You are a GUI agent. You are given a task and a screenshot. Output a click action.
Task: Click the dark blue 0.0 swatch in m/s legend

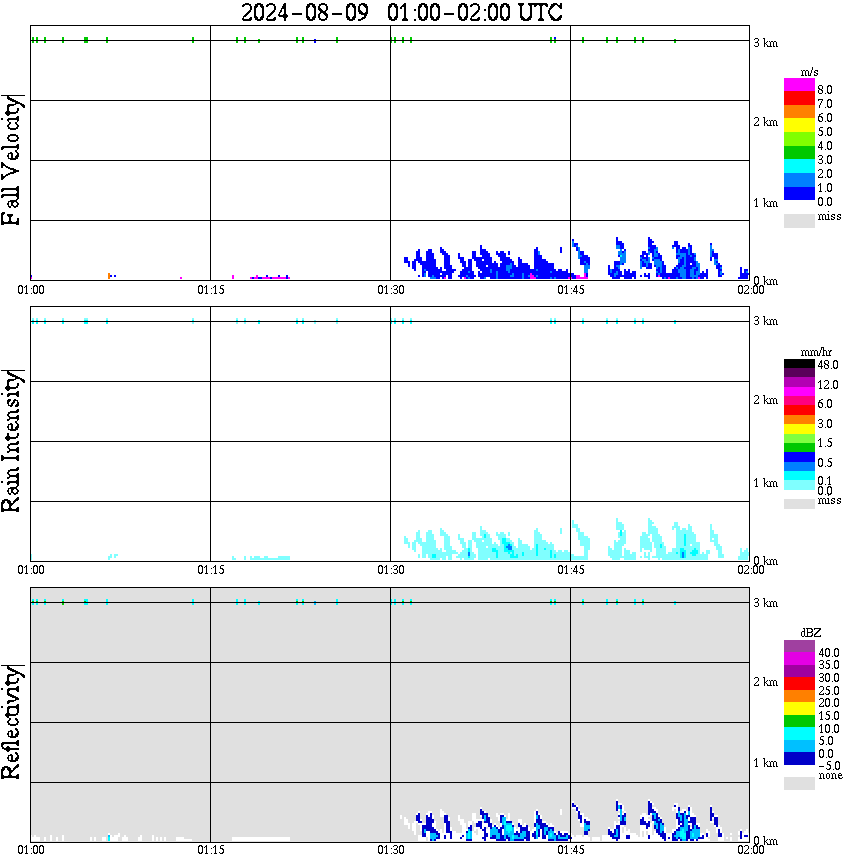coord(799,194)
